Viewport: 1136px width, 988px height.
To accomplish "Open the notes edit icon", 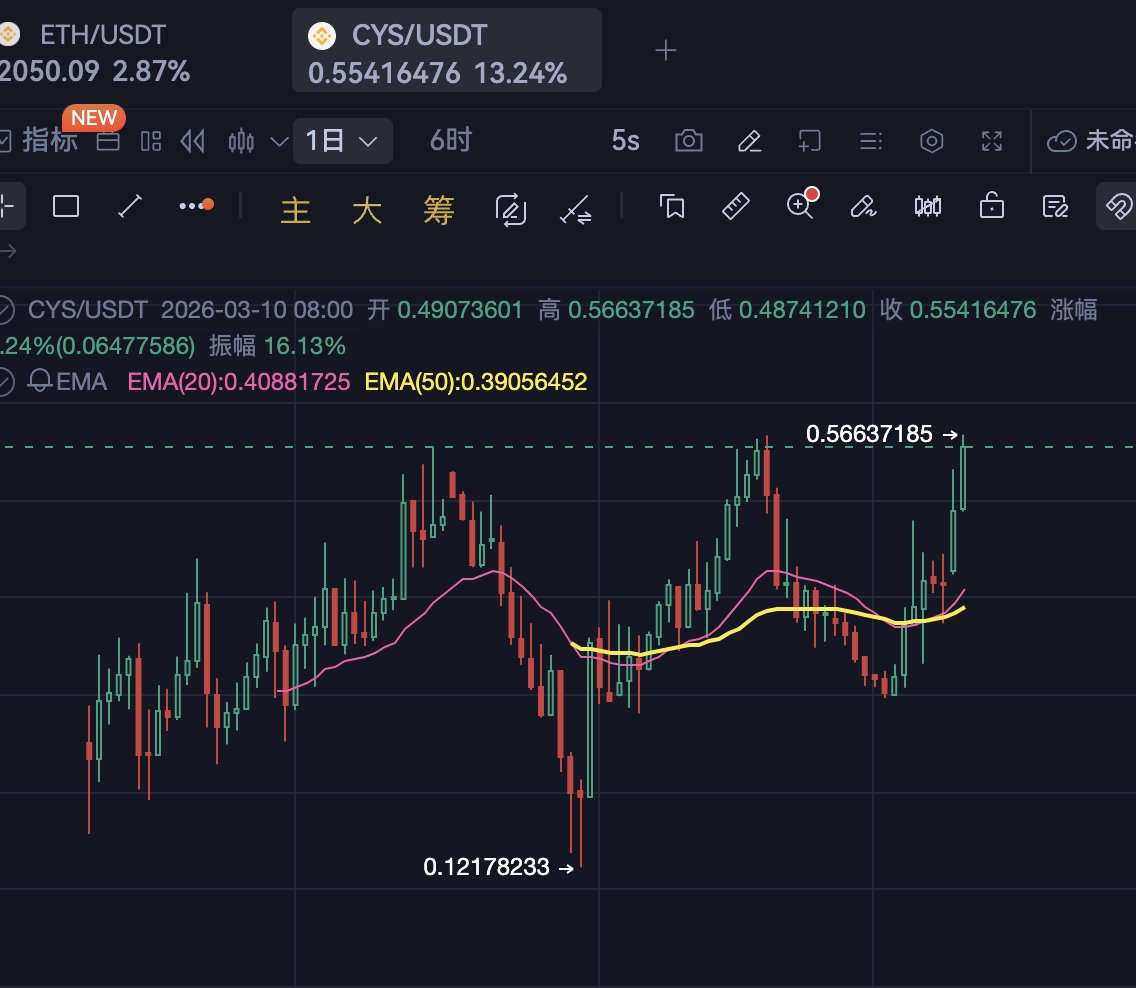I will pos(1055,206).
